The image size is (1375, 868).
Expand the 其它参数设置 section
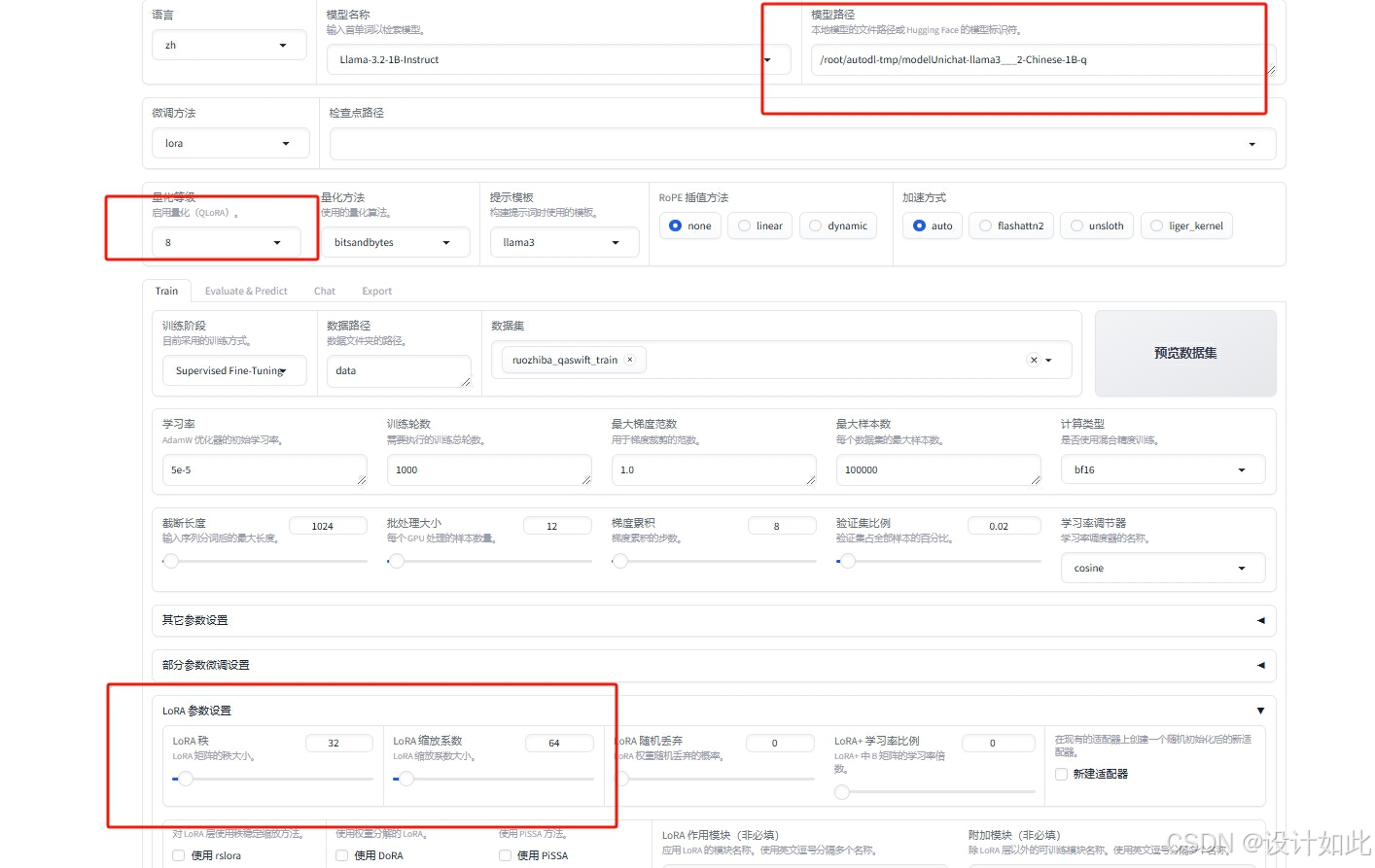pyautogui.click(x=714, y=620)
